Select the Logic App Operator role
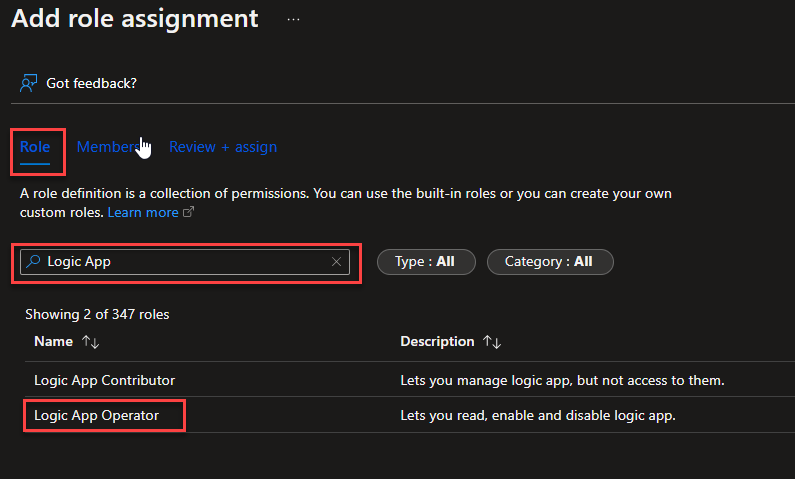The width and height of the screenshot is (795, 479). pos(96,415)
